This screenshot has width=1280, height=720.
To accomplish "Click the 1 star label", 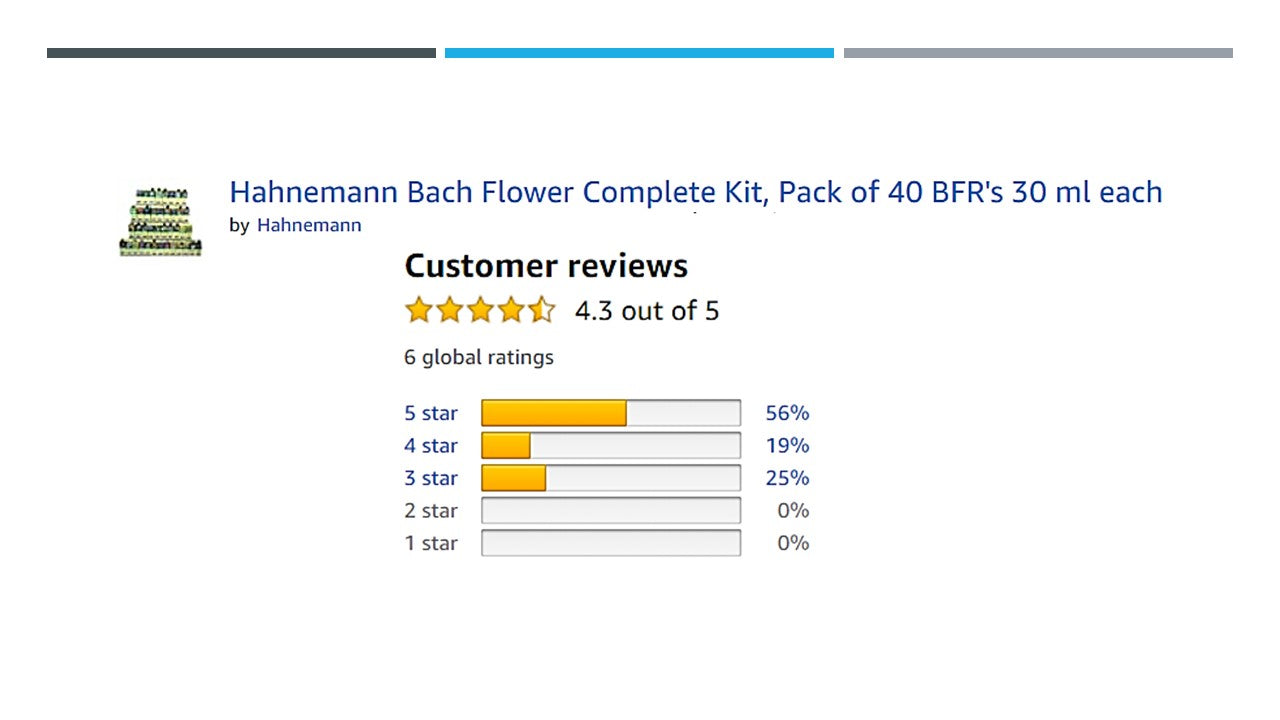I will click(431, 543).
